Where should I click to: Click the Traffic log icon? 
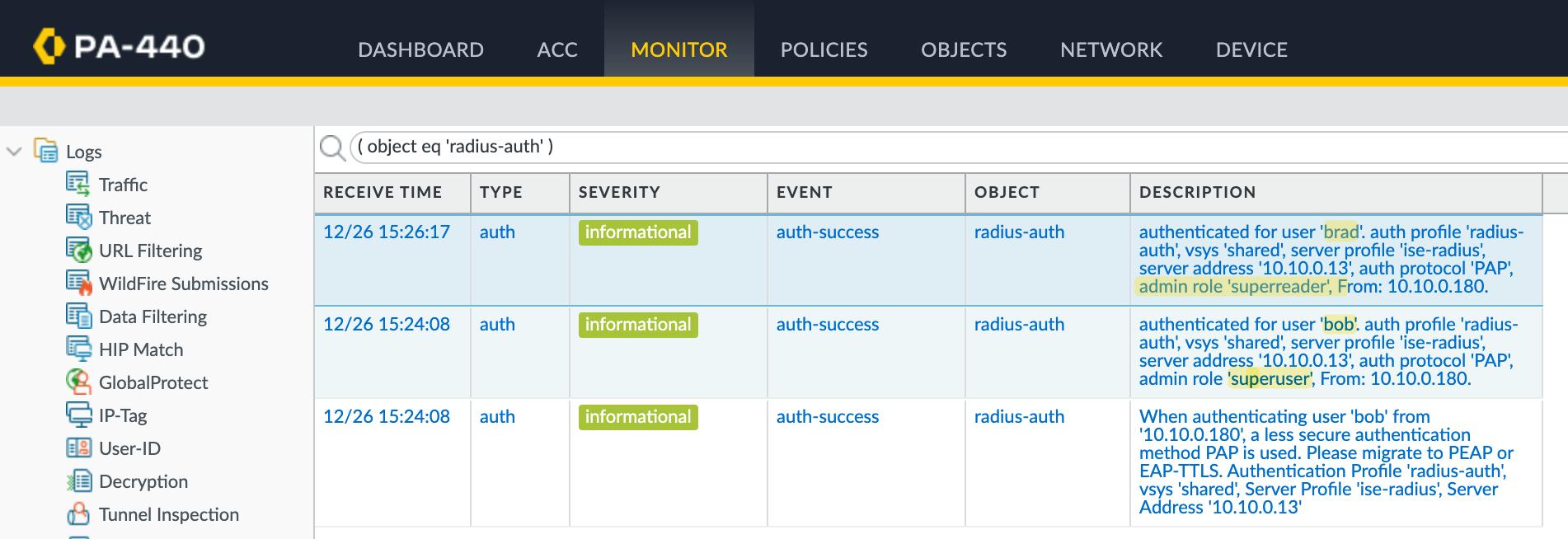77,183
